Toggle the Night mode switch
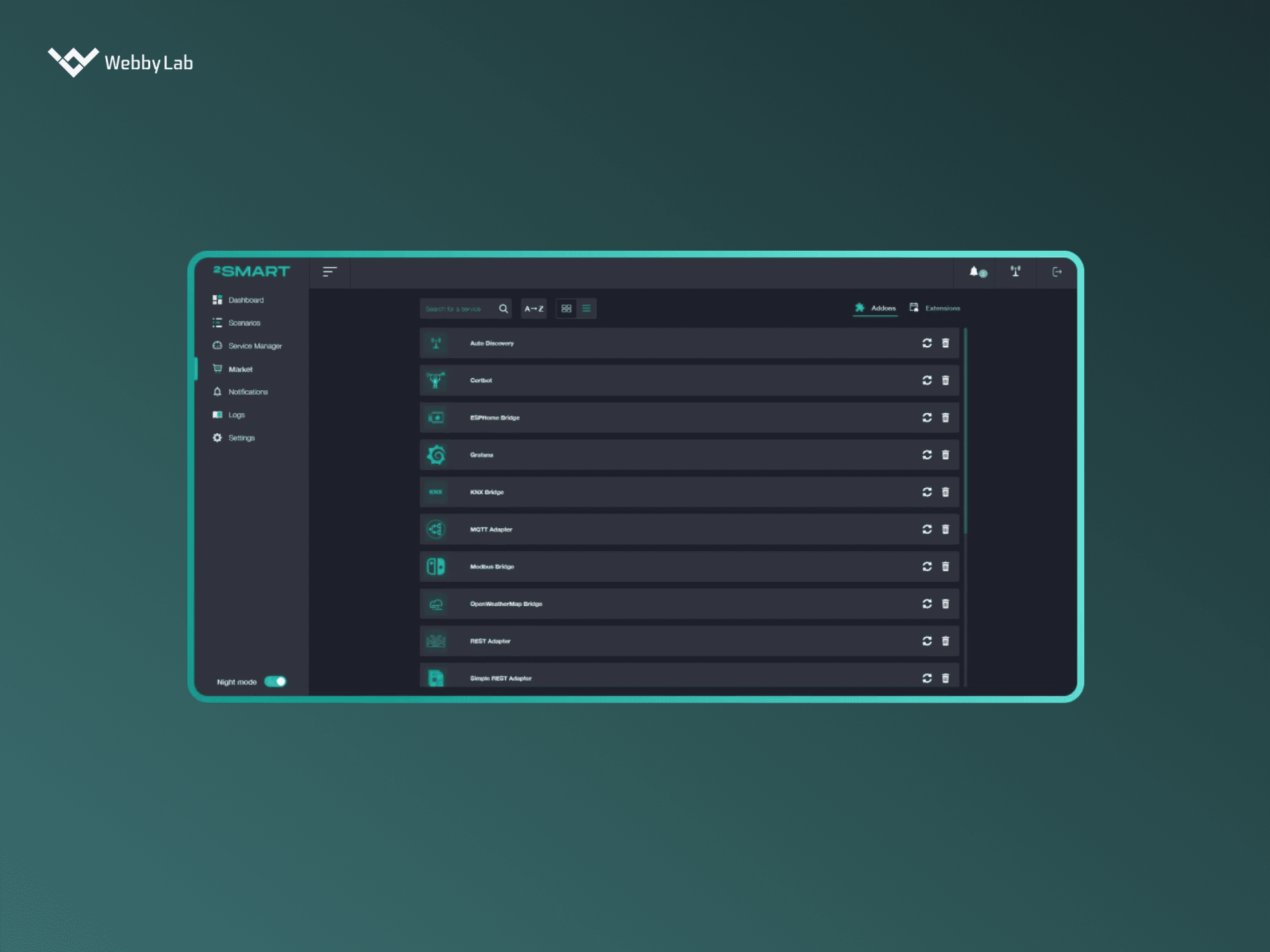The height and width of the screenshot is (952, 1270). (275, 682)
